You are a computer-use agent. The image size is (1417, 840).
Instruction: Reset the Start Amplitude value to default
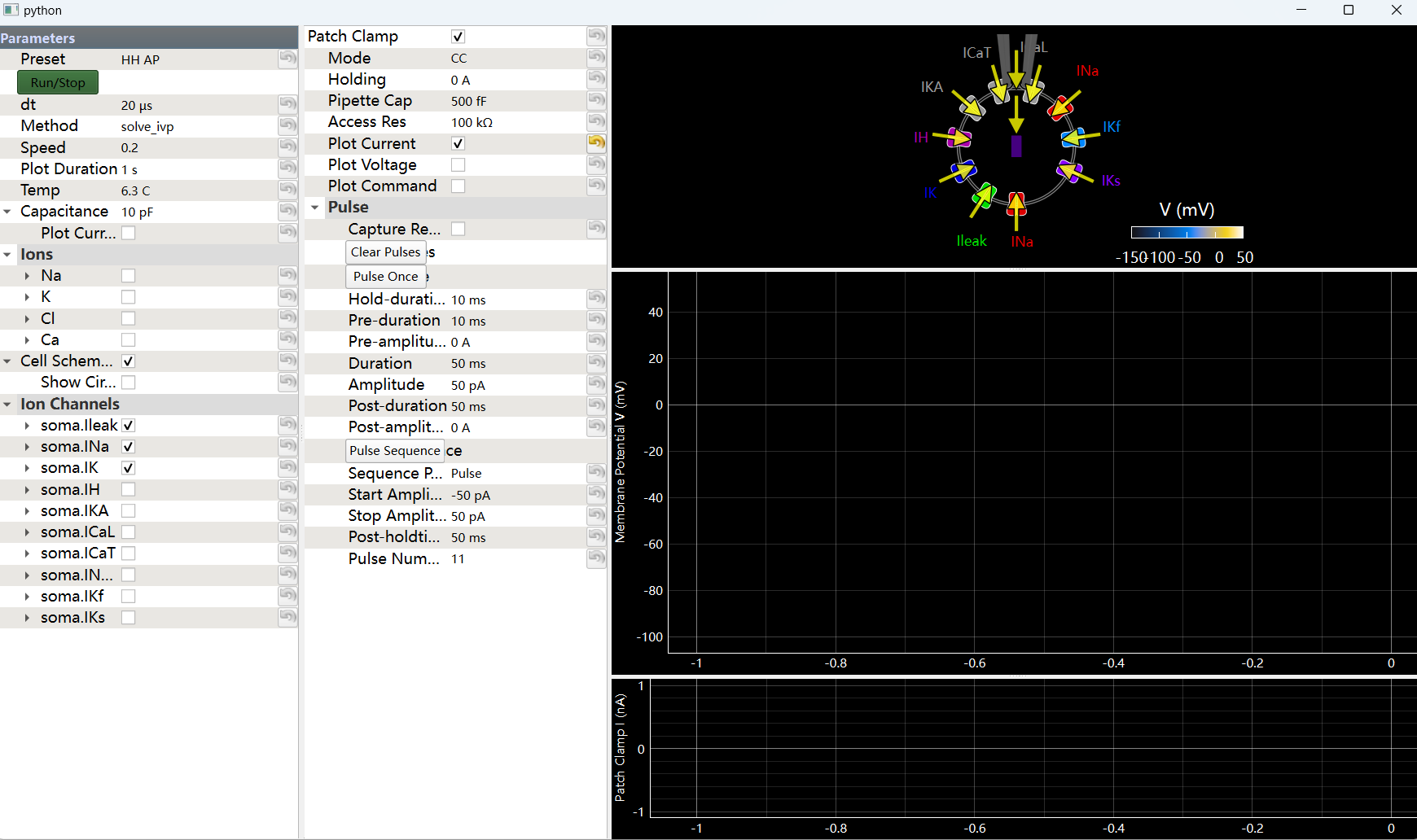[x=596, y=494]
